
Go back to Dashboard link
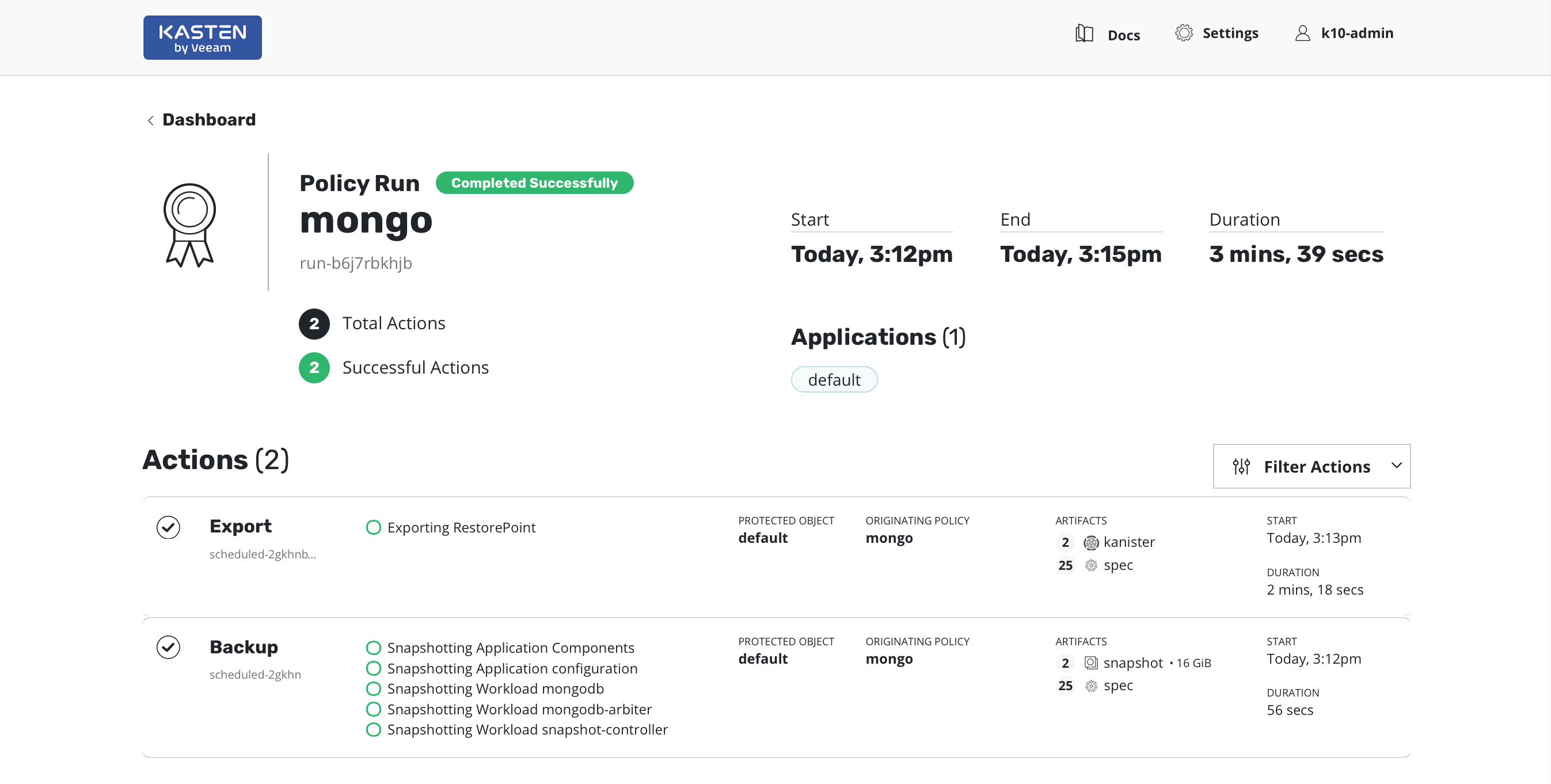tap(209, 120)
